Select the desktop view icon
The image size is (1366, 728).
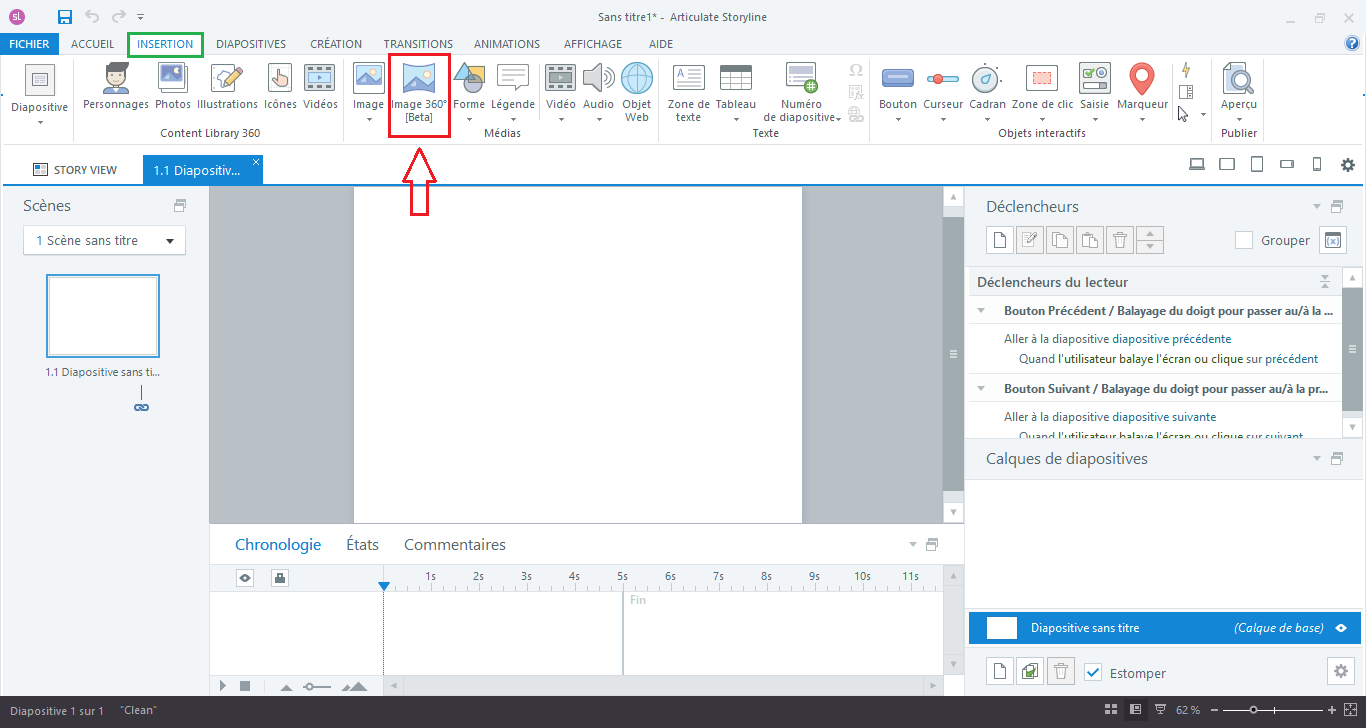click(x=1196, y=165)
